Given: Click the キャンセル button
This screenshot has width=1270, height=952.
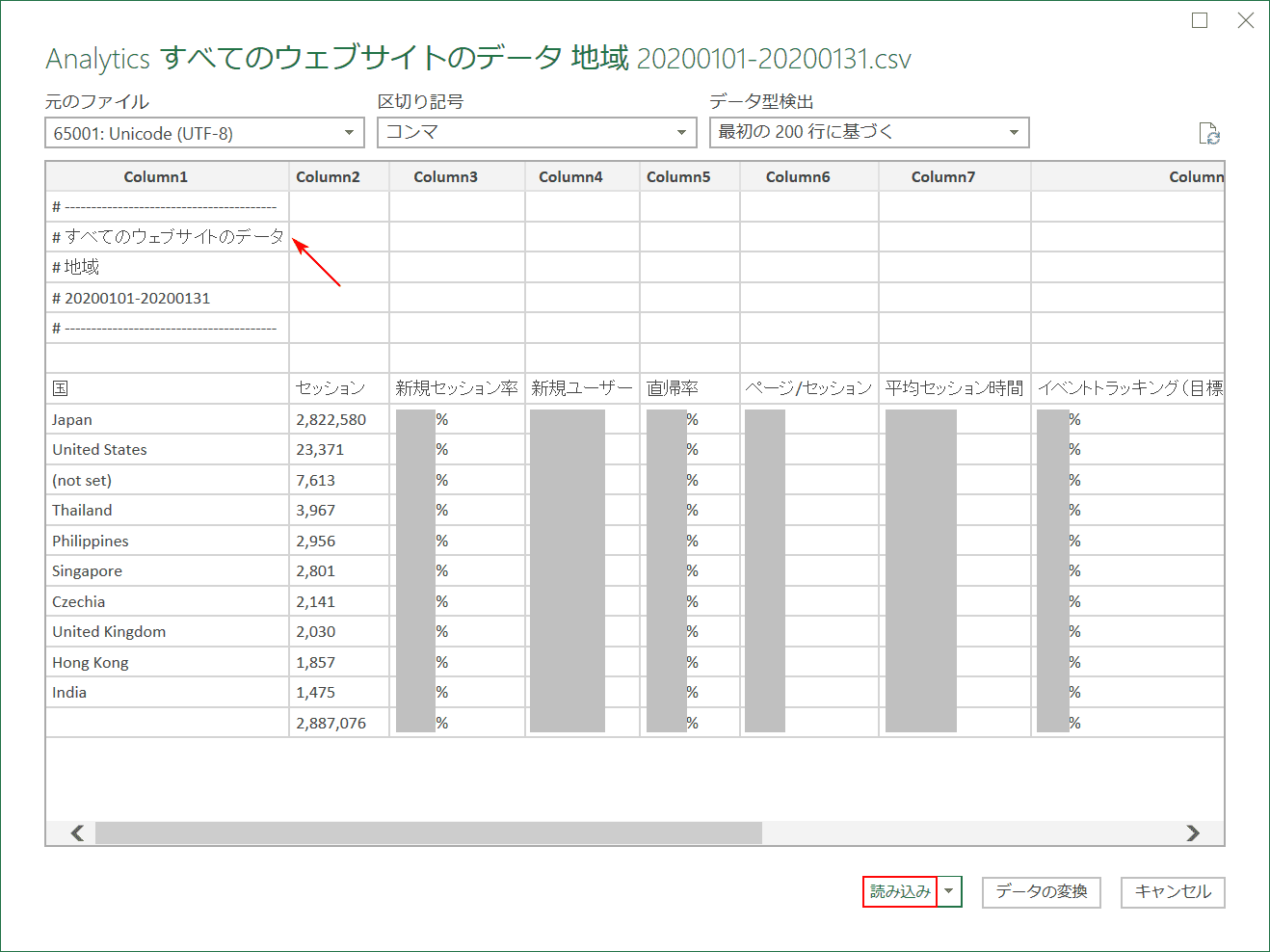Looking at the screenshot, I should click(x=1173, y=891).
